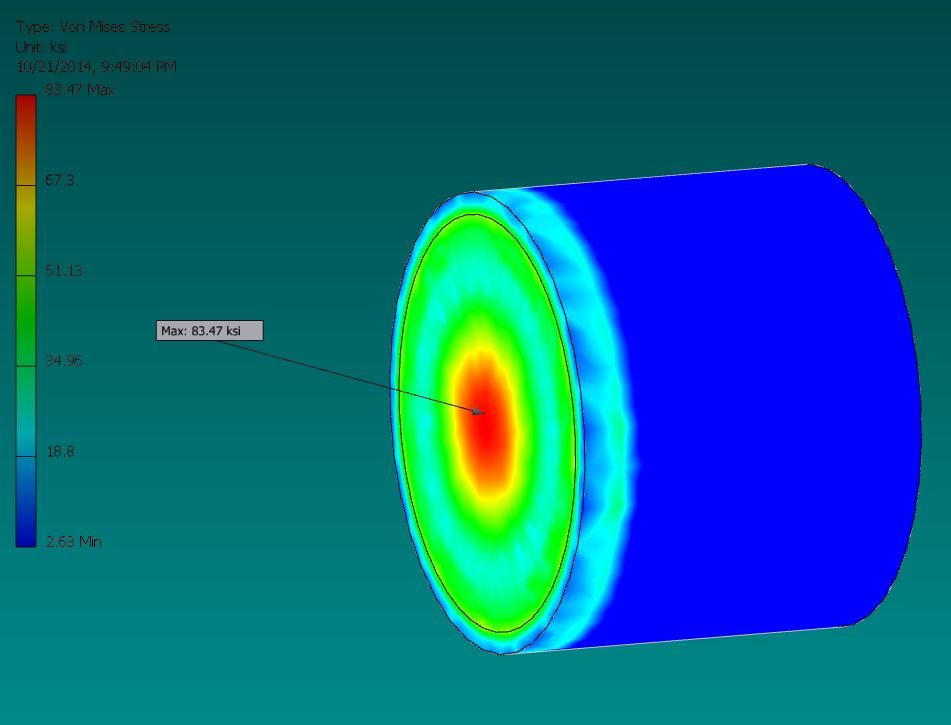Click the '18.8' legend value
Viewport: 951px width, 725px height.
61,451
